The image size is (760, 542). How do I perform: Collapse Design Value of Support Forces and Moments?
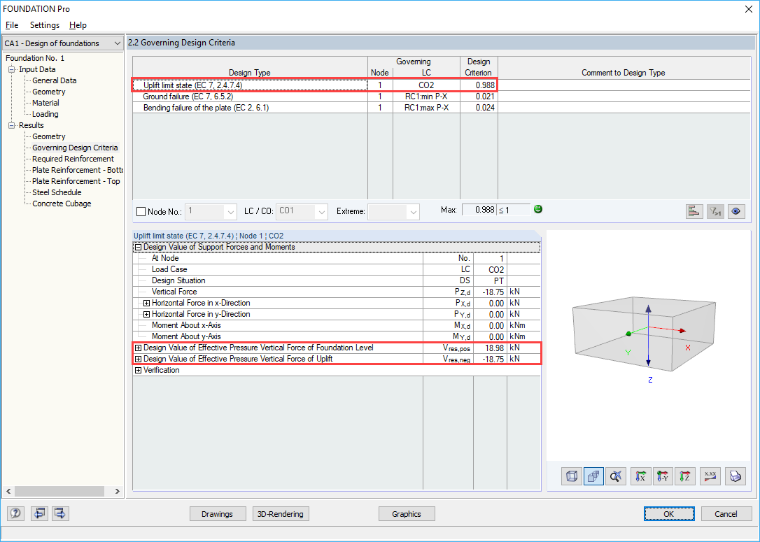tap(138, 247)
